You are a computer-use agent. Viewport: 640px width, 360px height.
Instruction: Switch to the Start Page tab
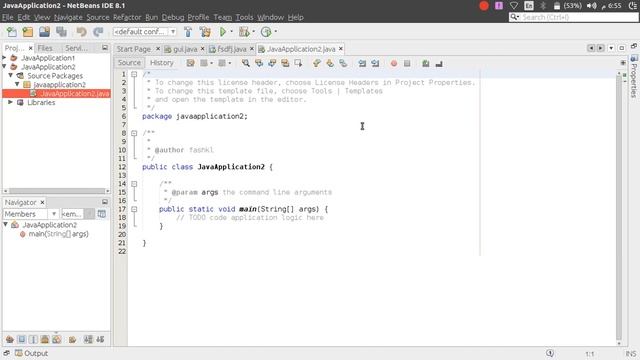[x=134, y=49]
